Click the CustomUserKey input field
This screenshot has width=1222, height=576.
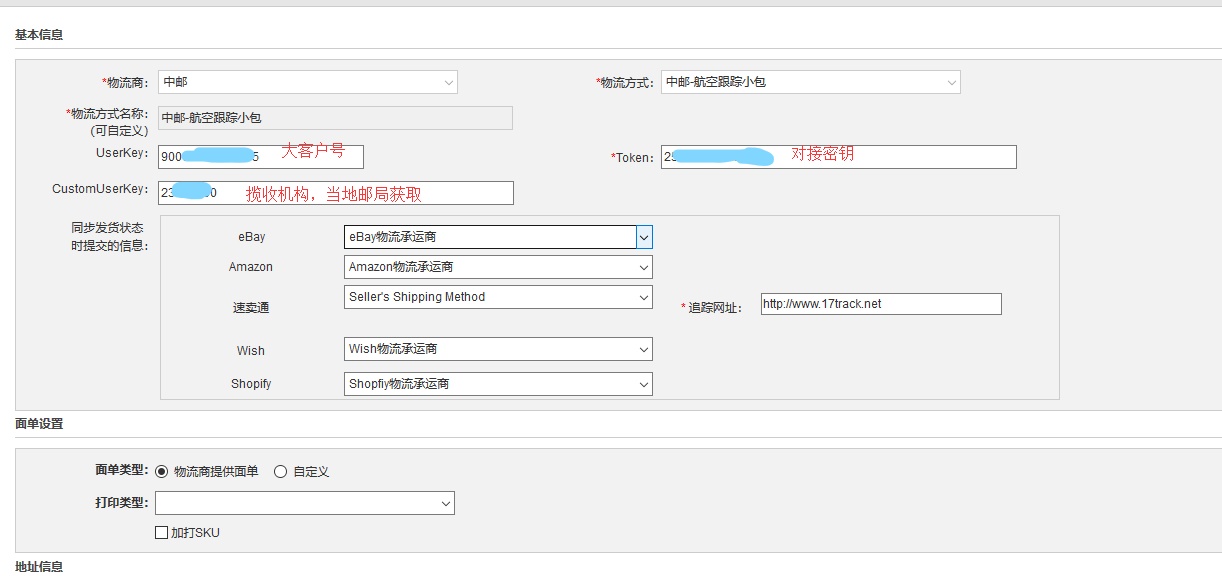coord(336,193)
